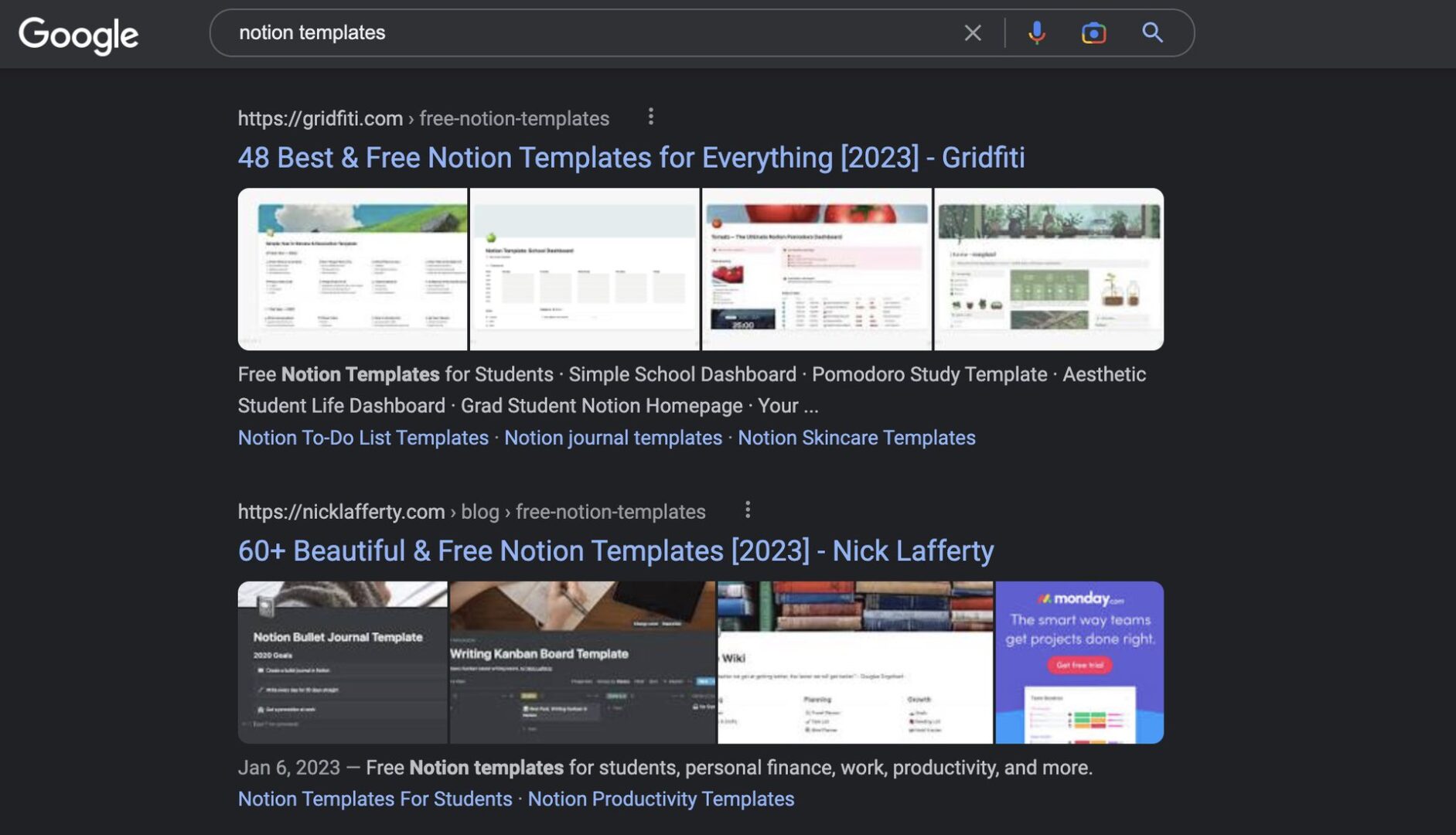Open the '60+ Beautiful & Free Notion Templates' result
Viewport: 1456px width, 835px height.
[615, 550]
